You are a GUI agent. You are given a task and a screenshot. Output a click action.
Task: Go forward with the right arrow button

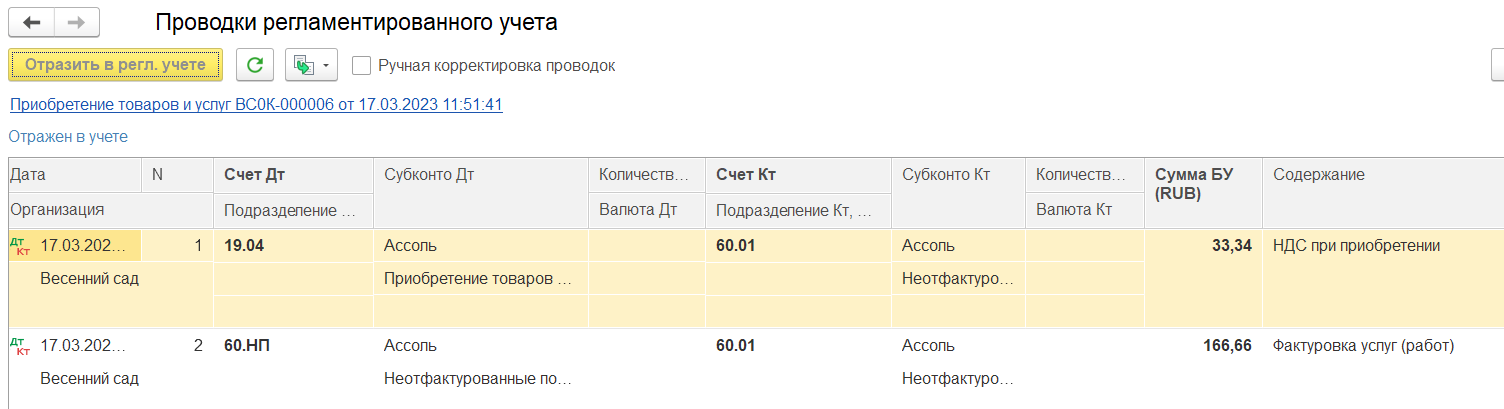[76, 23]
